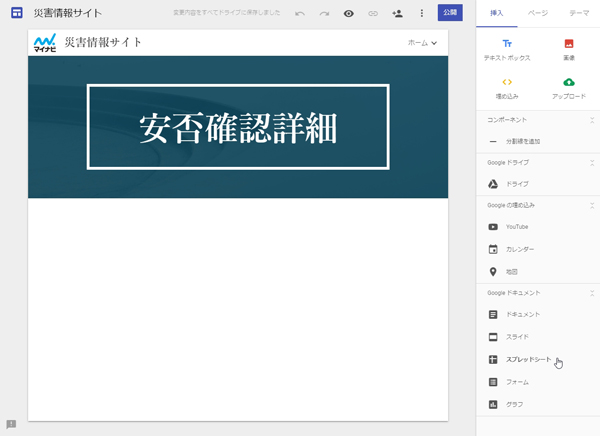Select the 災害情報サイト site header title
The height and width of the screenshot is (436, 600).
(103, 42)
